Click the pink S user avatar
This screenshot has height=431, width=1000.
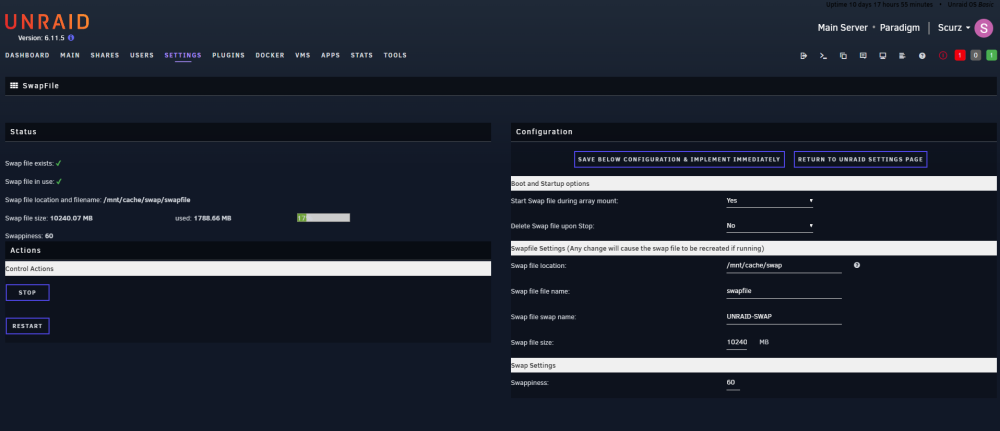[983, 28]
